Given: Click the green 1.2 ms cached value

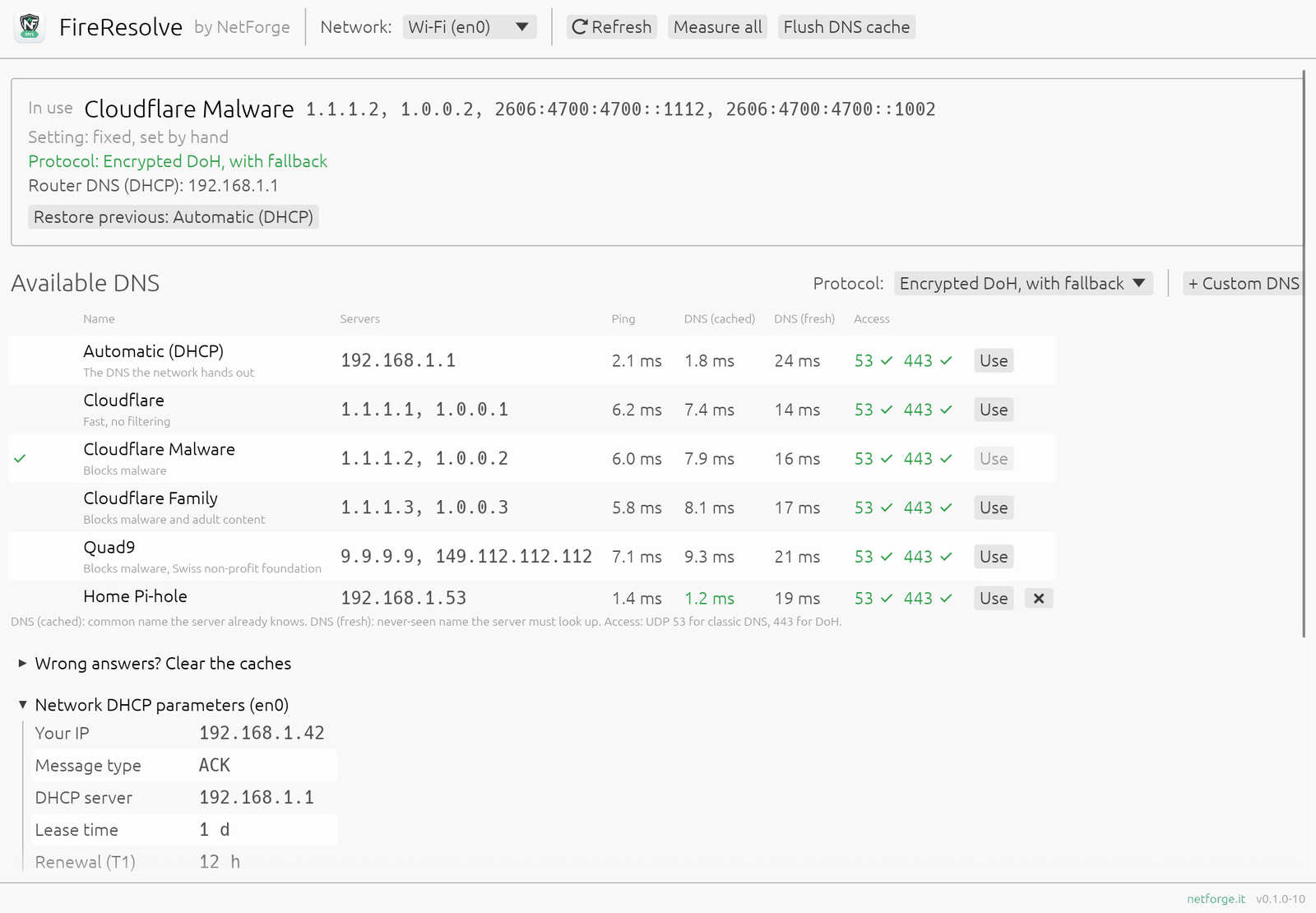Looking at the screenshot, I should [710, 599].
